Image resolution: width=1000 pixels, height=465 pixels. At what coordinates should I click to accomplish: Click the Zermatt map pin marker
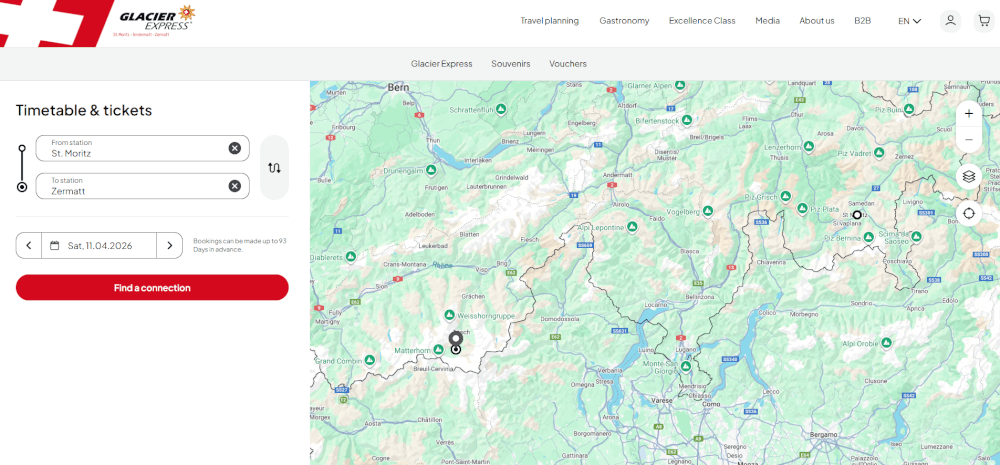(x=456, y=339)
